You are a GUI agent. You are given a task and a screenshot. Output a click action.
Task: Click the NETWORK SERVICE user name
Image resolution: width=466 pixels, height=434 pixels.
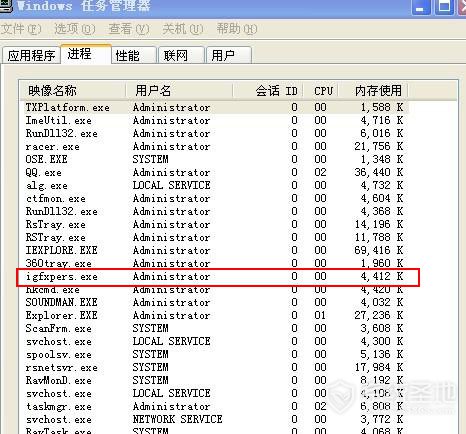coord(177,419)
